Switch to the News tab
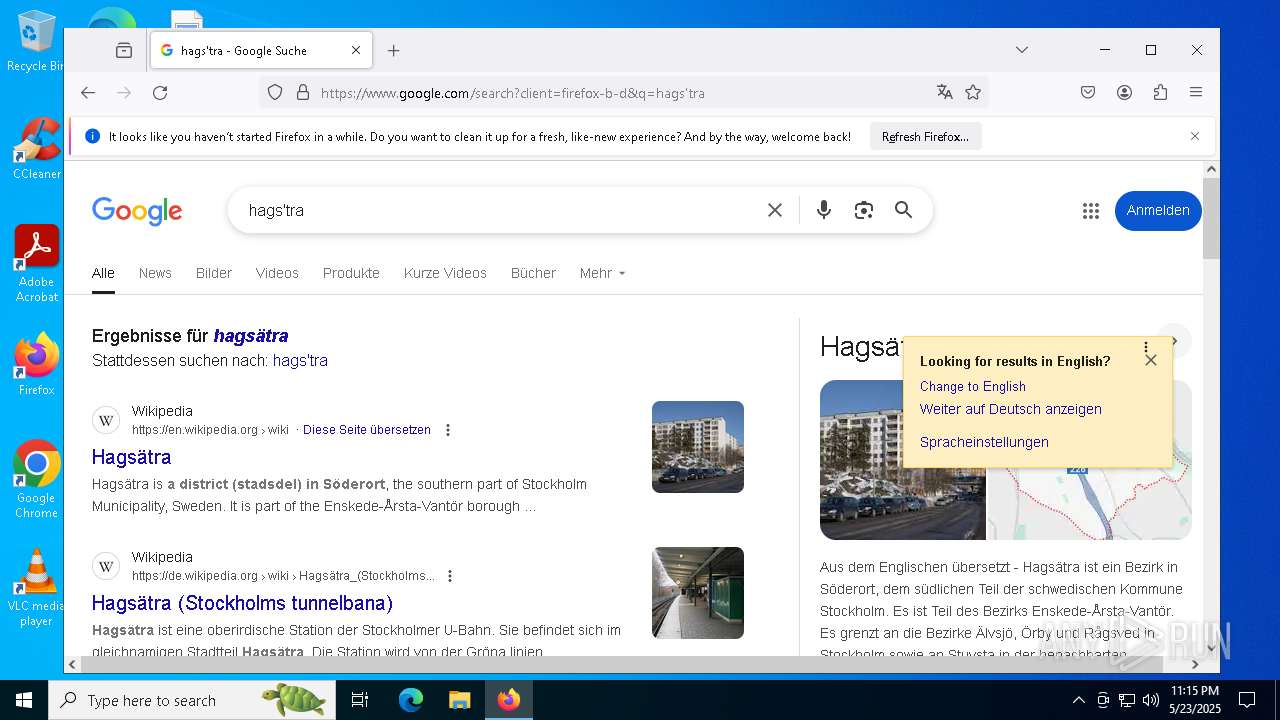The width and height of the screenshot is (1280, 720). [155, 273]
